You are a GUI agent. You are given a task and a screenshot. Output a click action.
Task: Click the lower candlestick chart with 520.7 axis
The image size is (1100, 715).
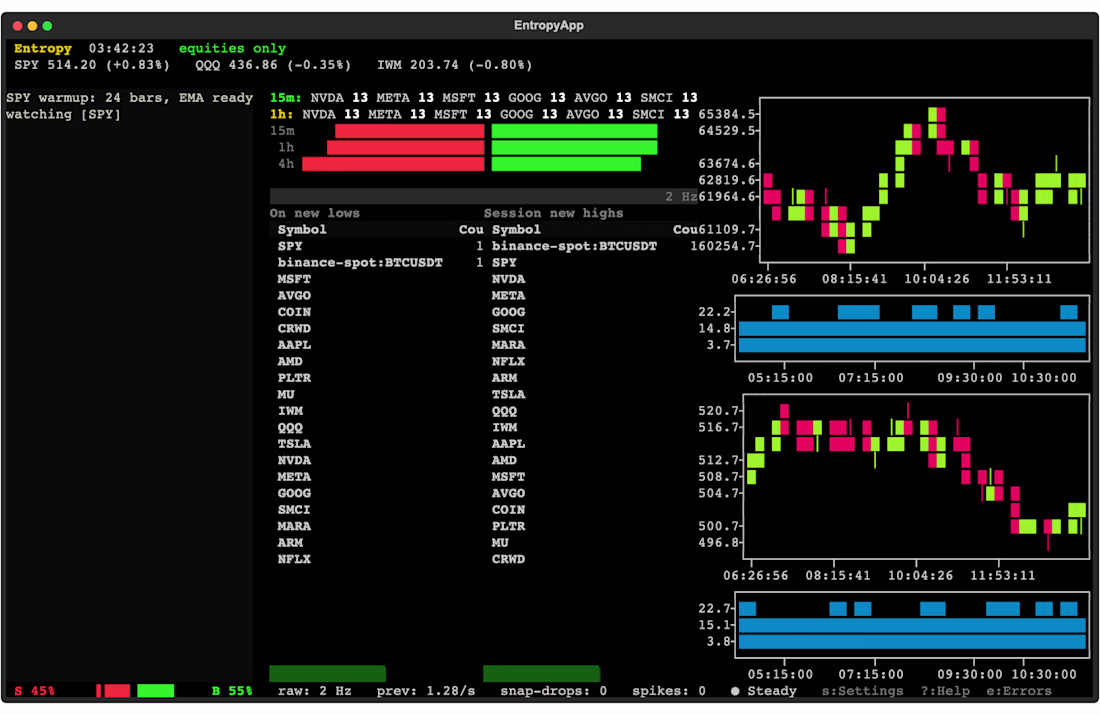916,477
